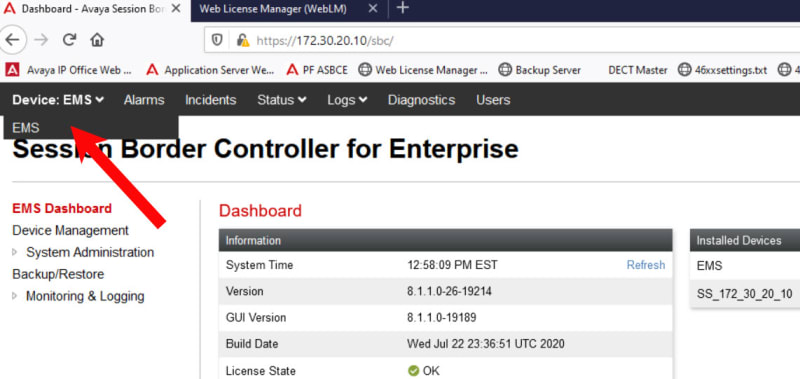The height and width of the screenshot is (379, 800).
Task: Click the green OK license state icon
Action: pos(414,371)
